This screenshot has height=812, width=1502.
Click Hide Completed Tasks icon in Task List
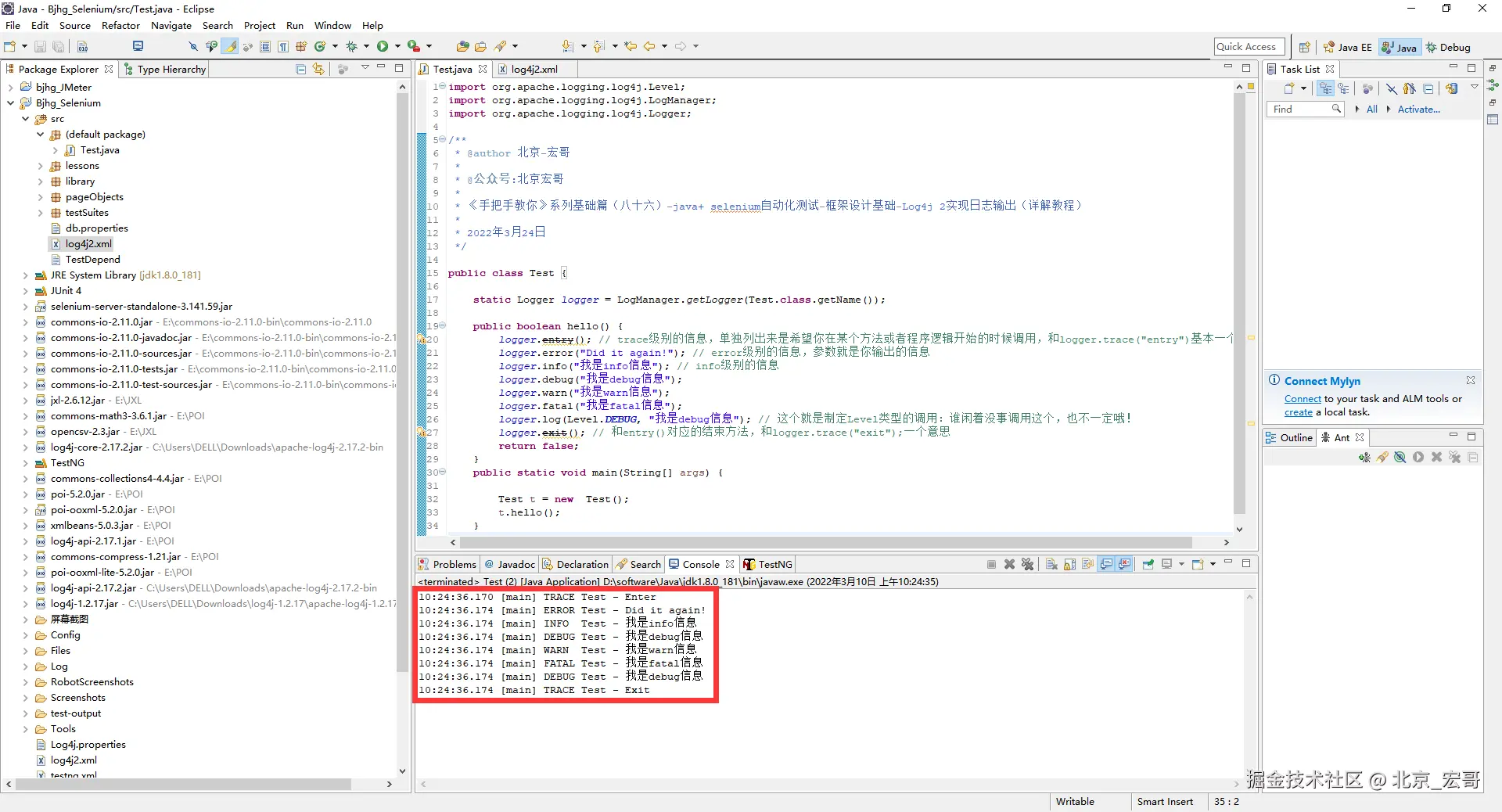pyautogui.click(x=1392, y=88)
